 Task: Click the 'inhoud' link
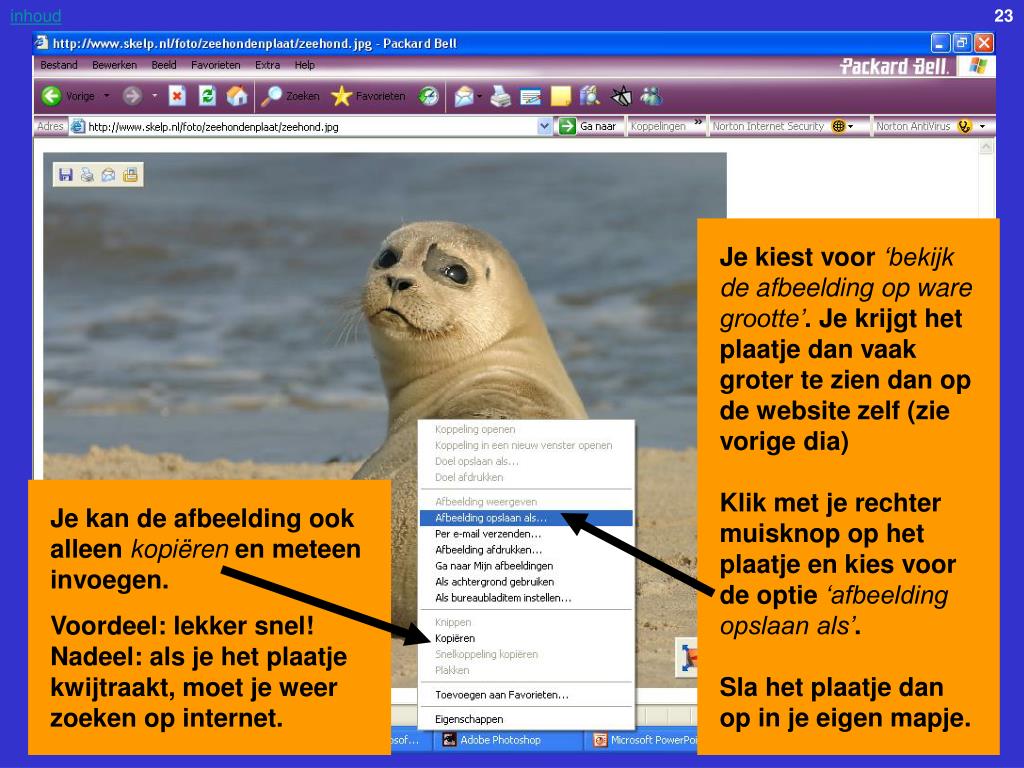(35, 16)
